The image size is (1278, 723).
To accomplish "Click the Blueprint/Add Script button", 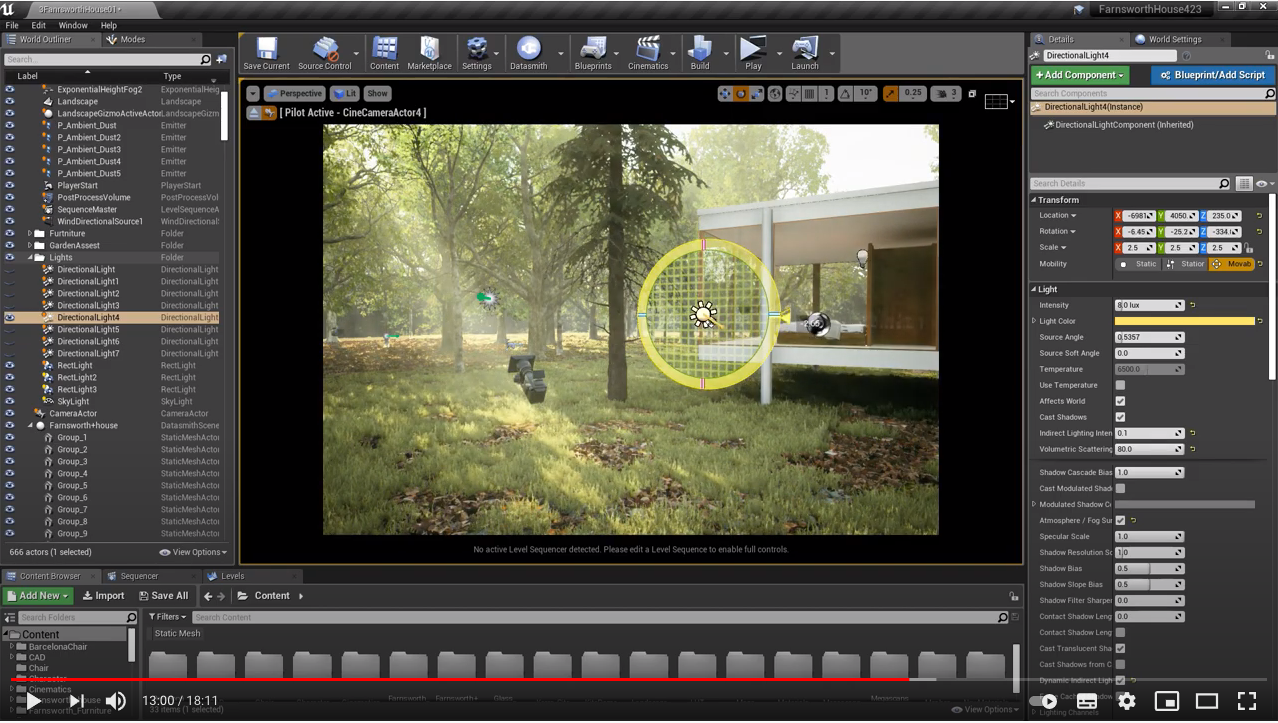I will point(1212,75).
